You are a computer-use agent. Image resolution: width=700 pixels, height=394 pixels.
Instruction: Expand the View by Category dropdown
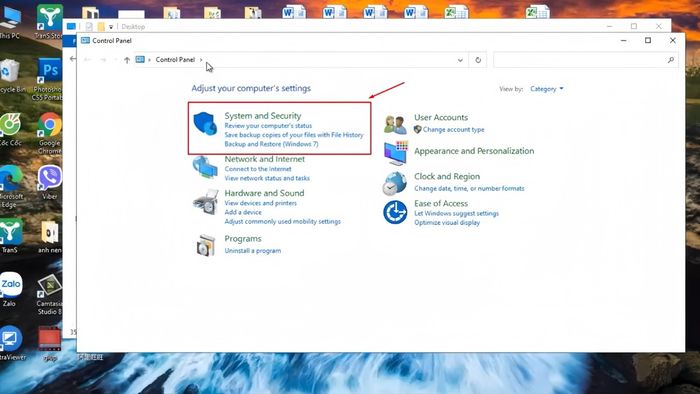tap(546, 89)
